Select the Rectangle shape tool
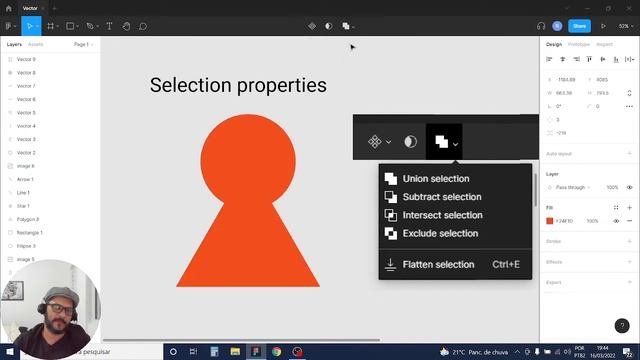The height and width of the screenshot is (360, 640). [x=70, y=26]
